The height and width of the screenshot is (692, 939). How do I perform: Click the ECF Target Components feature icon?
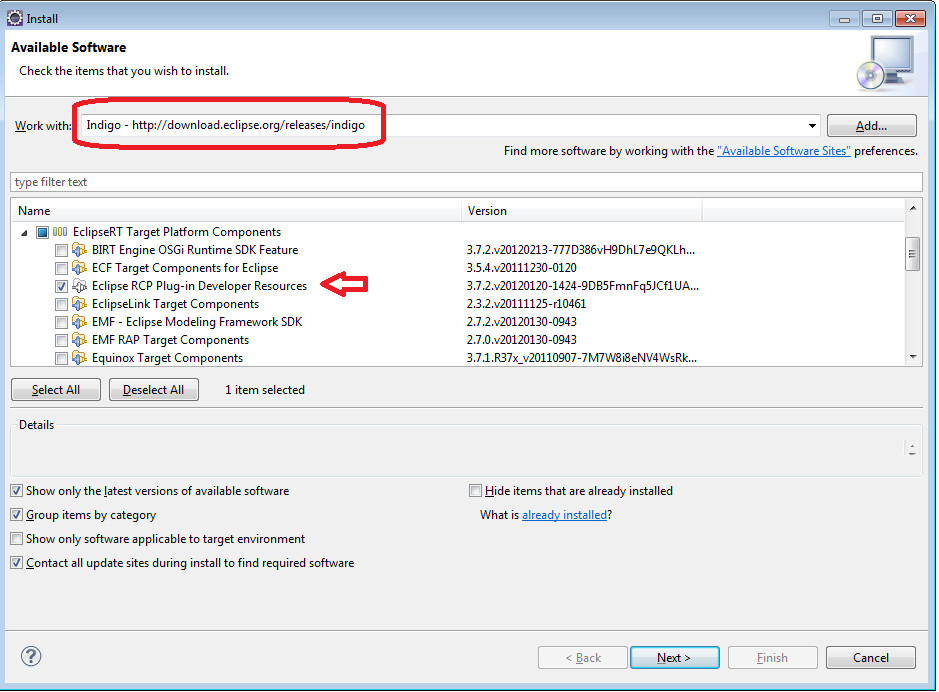coord(79,268)
